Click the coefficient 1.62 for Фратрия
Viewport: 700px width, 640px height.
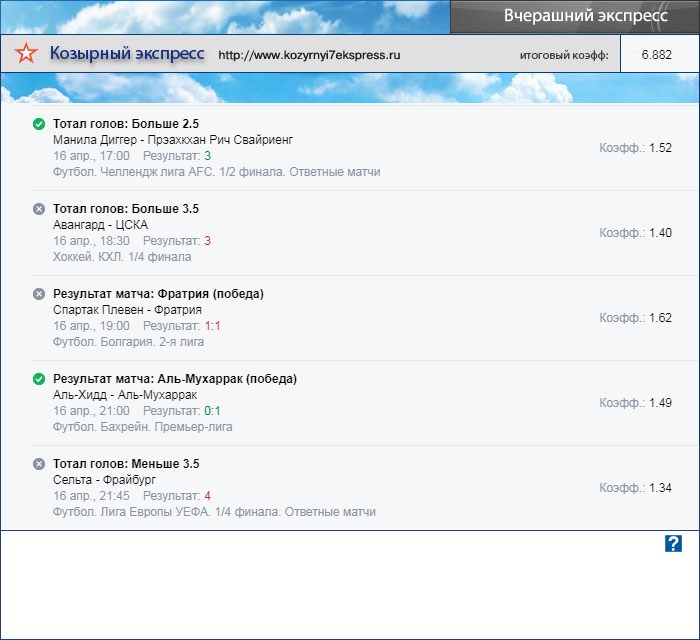tap(660, 317)
